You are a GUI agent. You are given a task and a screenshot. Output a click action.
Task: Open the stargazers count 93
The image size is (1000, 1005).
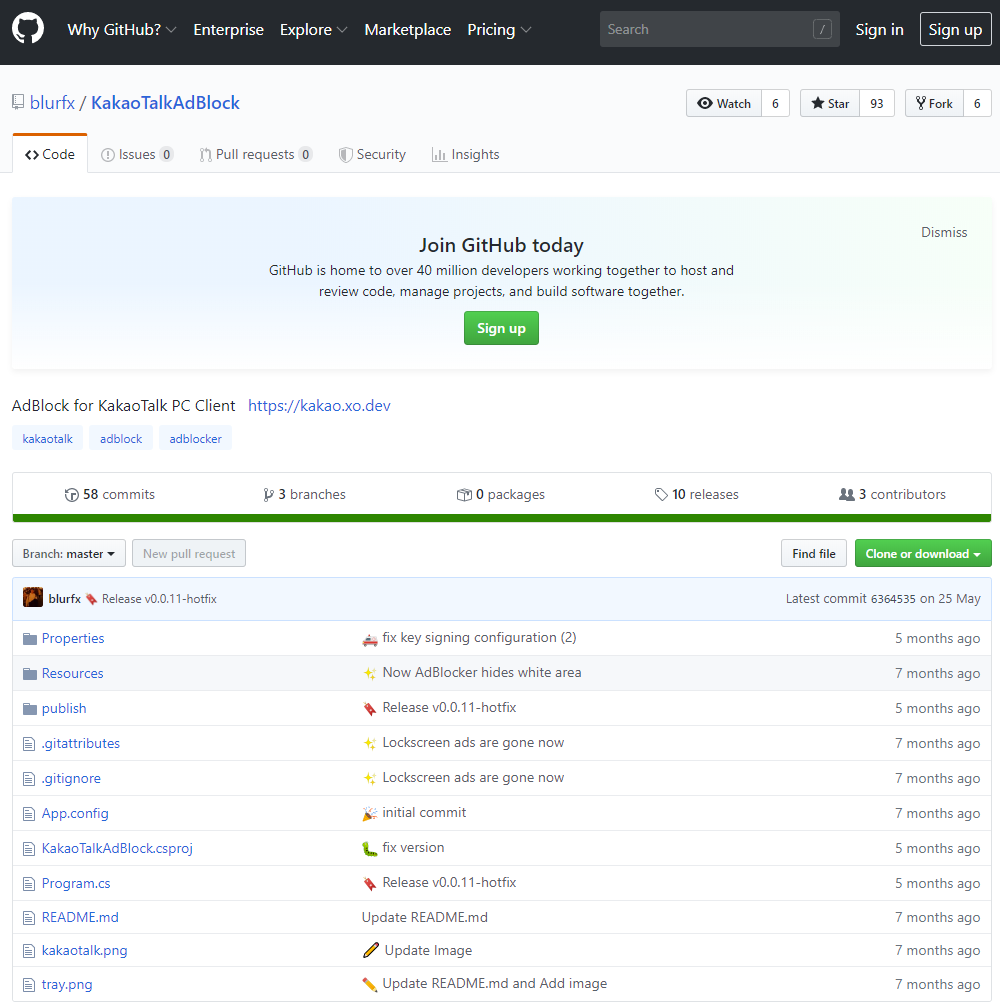coord(876,103)
